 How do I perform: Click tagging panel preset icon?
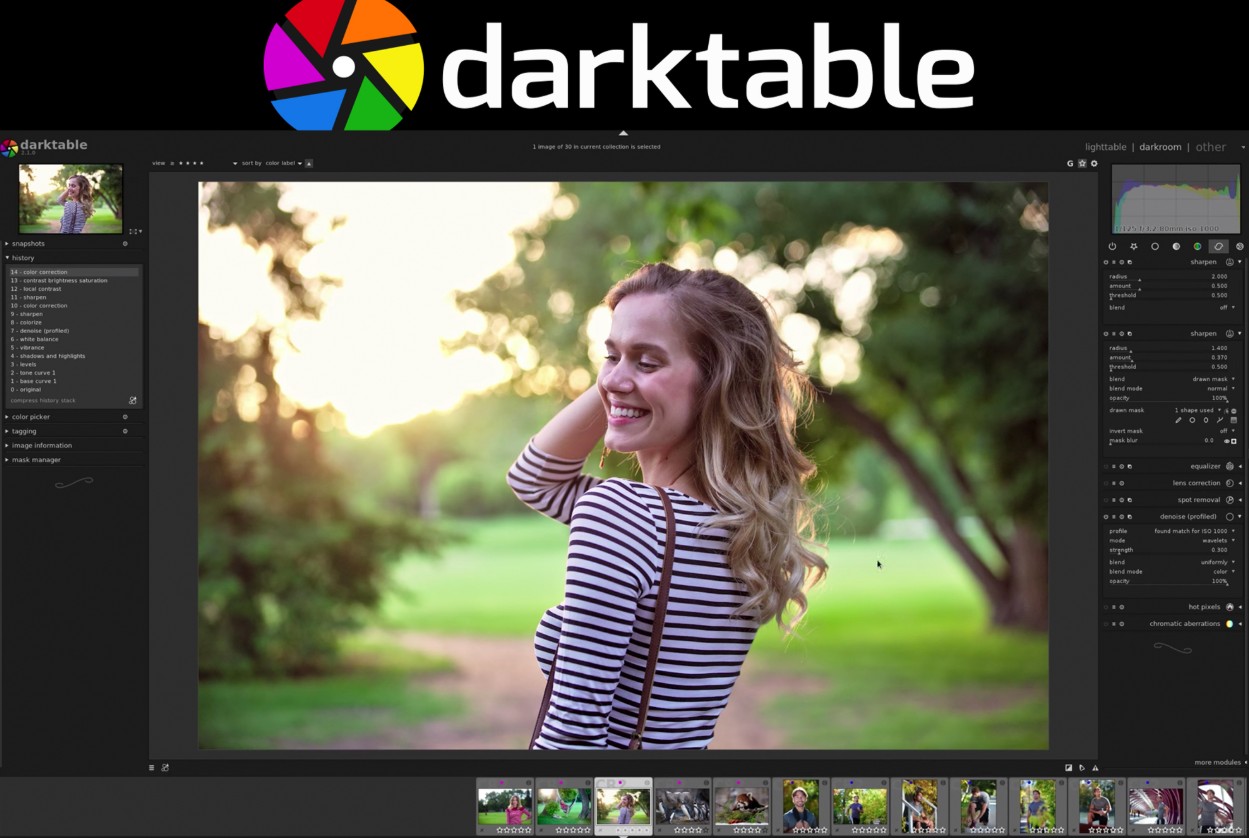[125, 431]
